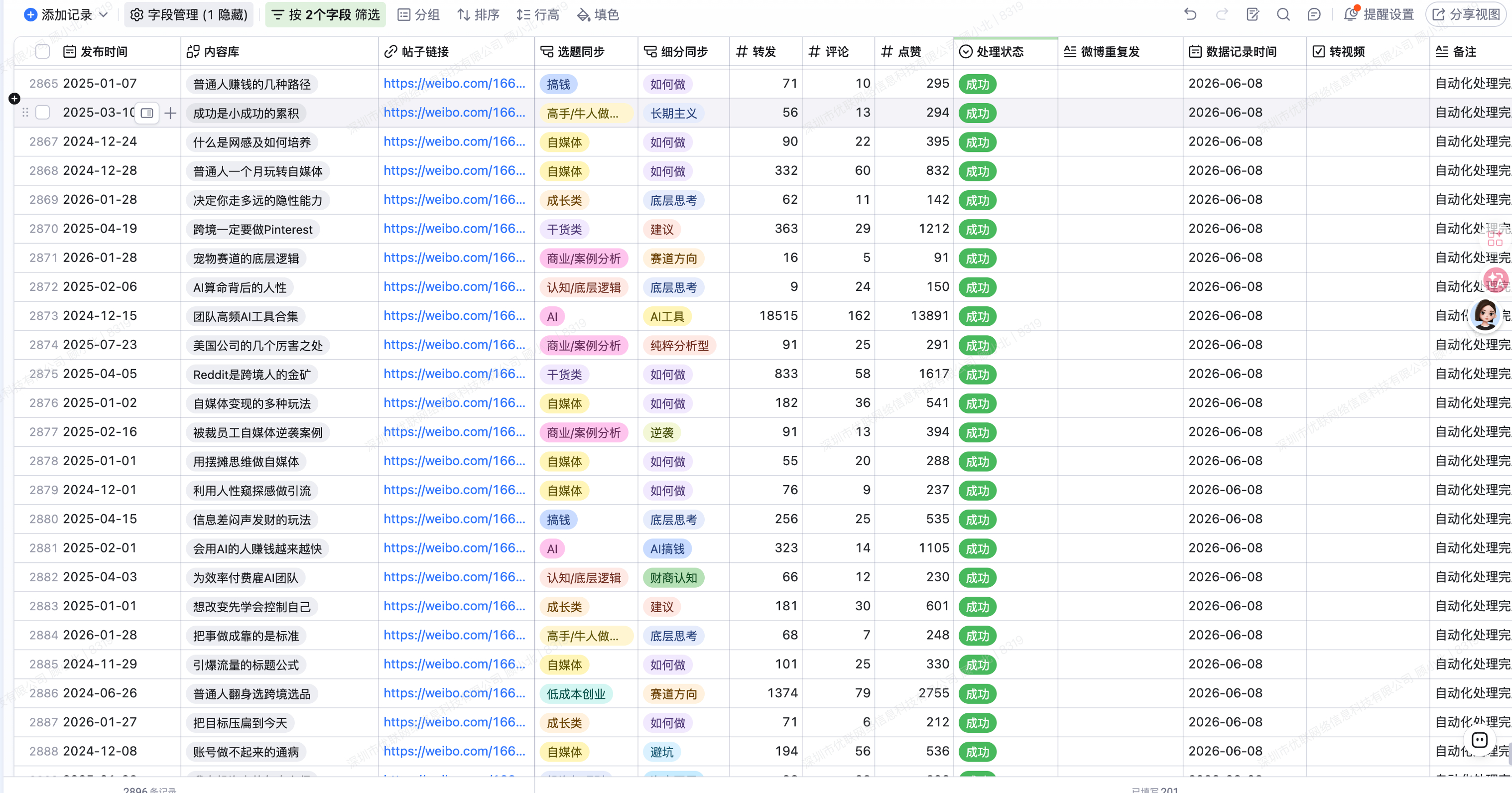This screenshot has height=793, width=1512.
Task: Click the black add-row circle icon
Action: (14, 99)
